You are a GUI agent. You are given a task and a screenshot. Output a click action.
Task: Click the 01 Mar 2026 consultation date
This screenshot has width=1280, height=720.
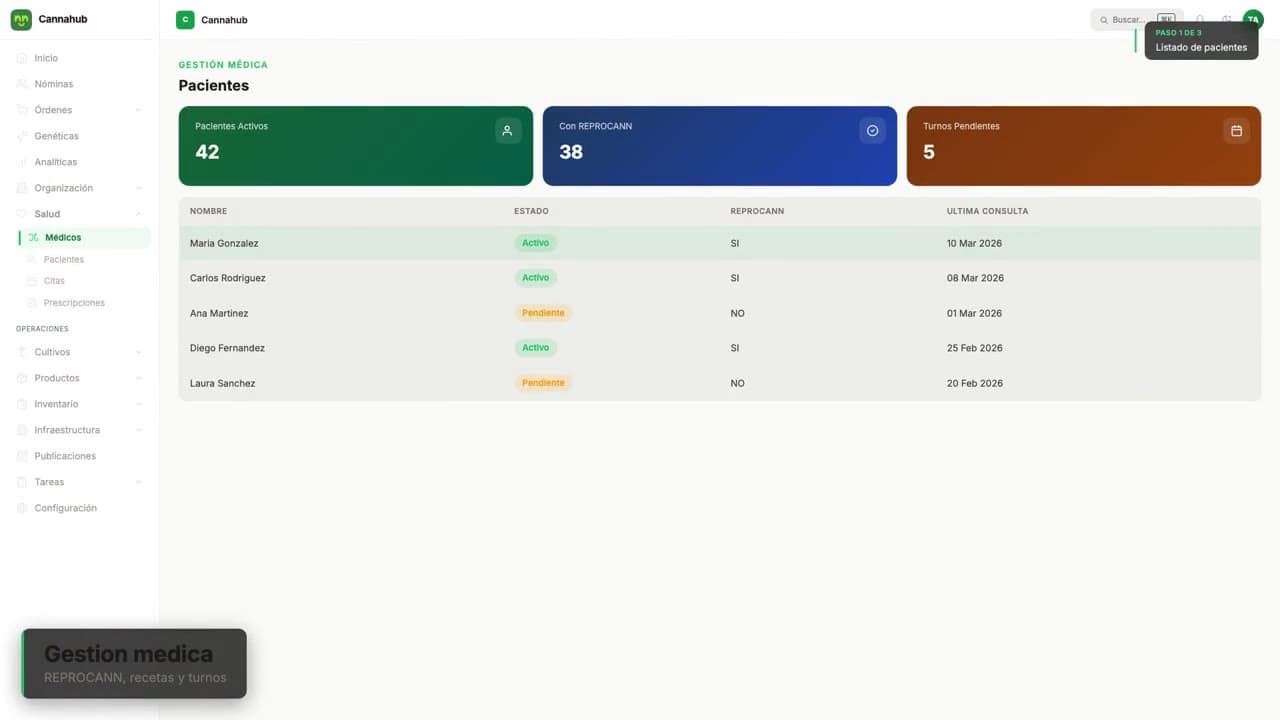point(974,313)
